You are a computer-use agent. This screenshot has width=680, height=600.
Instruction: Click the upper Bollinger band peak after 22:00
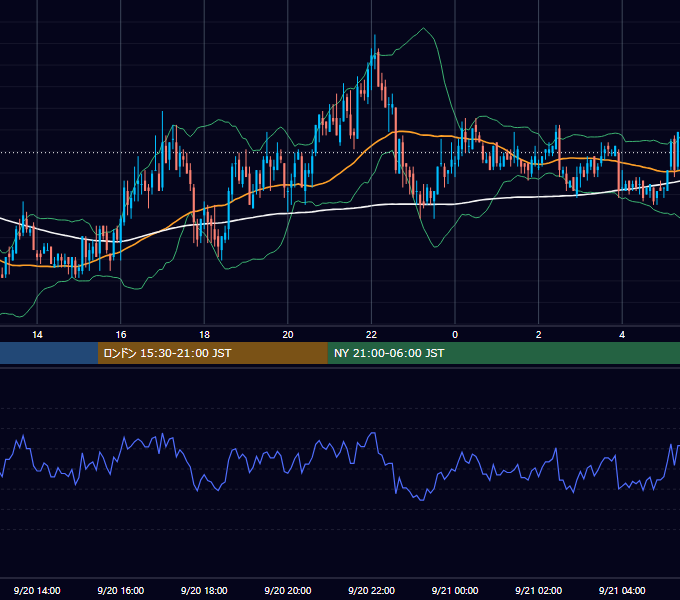tap(424, 29)
